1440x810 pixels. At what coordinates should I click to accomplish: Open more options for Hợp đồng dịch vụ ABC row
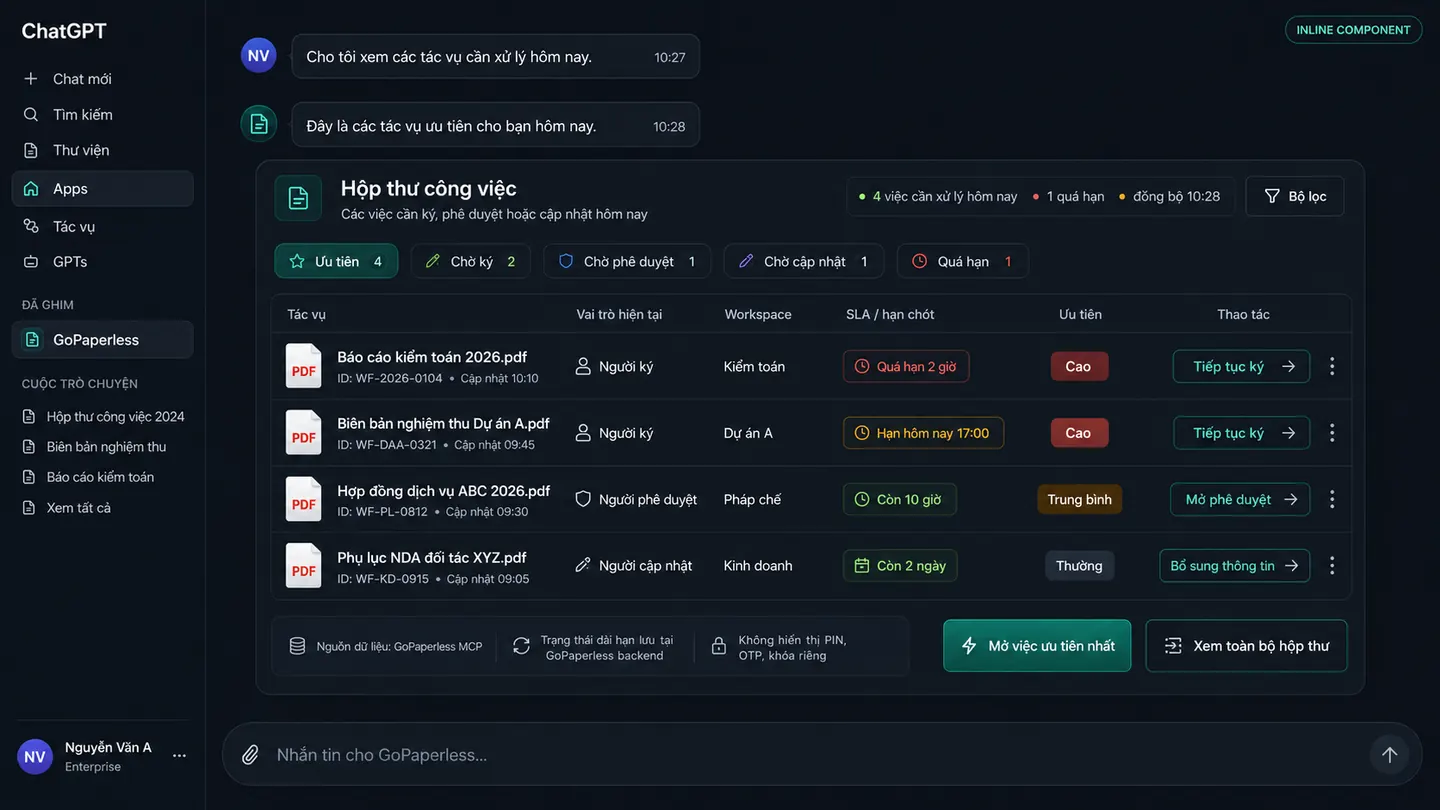pyautogui.click(x=1332, y=499)
